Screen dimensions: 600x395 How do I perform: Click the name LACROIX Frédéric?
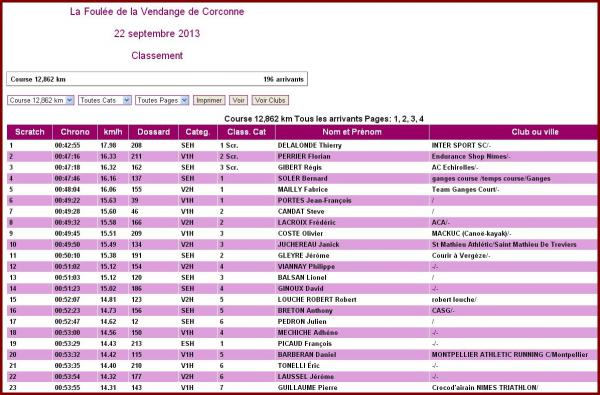307,223
